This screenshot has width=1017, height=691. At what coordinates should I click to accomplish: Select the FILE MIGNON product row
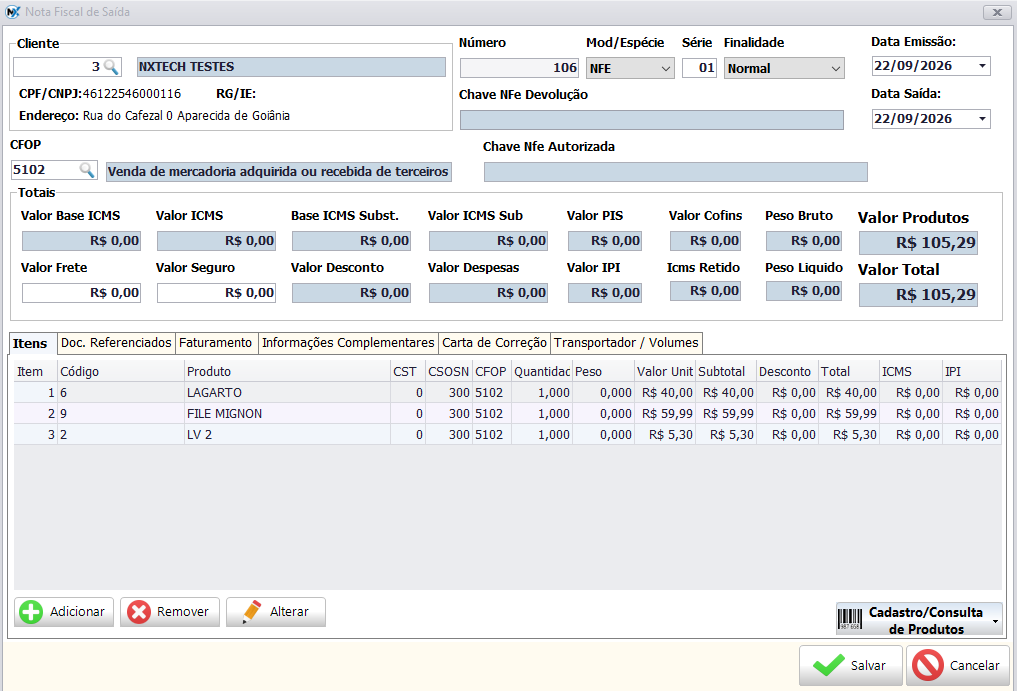[x=507, y=413]
